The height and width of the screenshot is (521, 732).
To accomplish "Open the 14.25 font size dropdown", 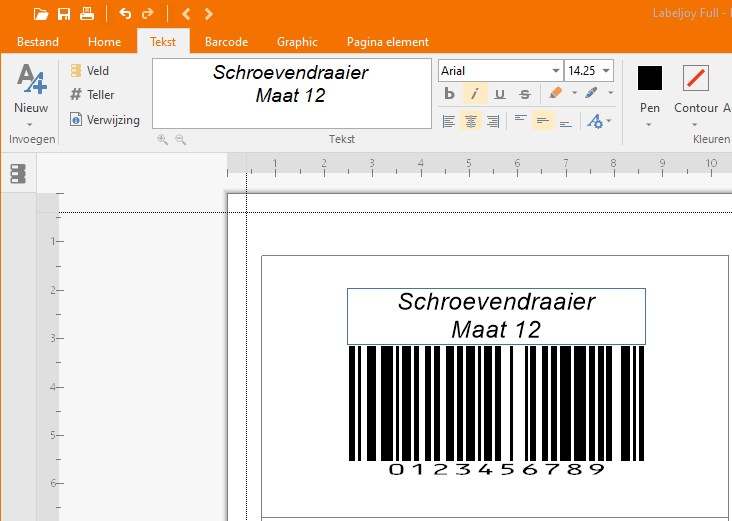I will click(x=606, y=71).
